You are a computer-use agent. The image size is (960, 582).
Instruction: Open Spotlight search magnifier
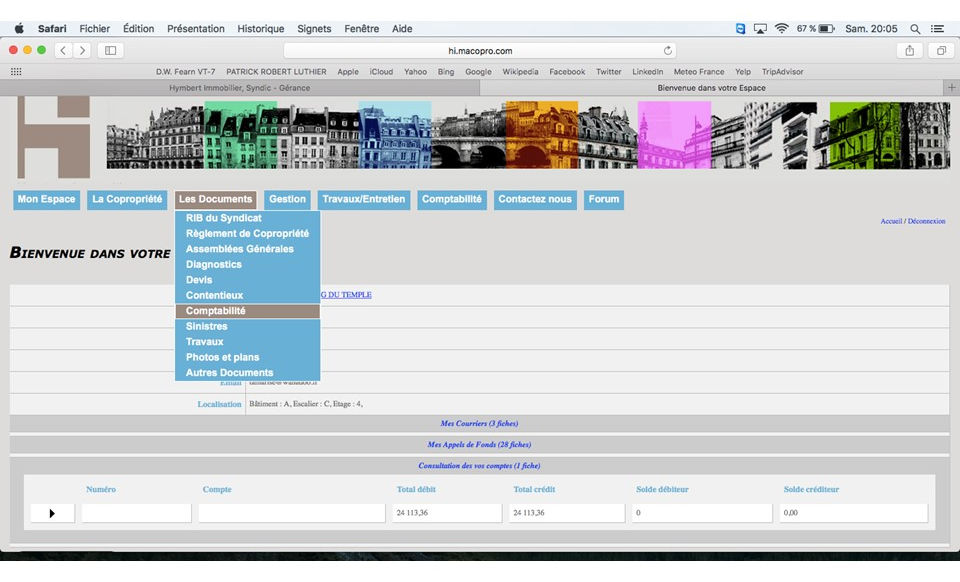(915, 29)
